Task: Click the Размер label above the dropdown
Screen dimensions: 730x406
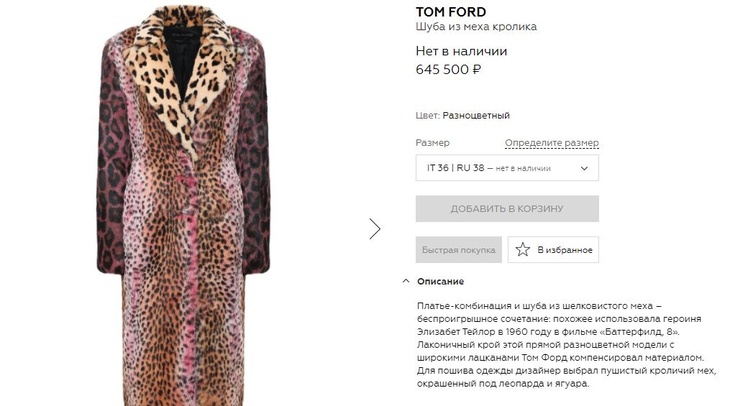Action: tap(432, 143)
